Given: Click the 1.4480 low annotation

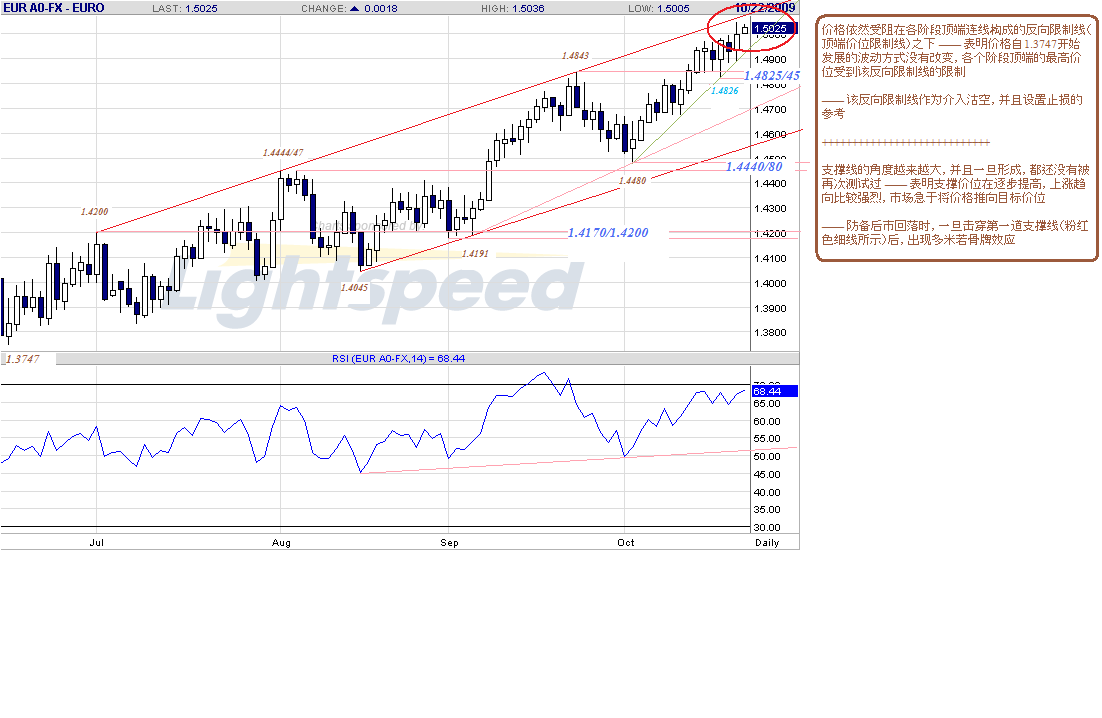Looking at the screenshot, I should pos(633,181).
